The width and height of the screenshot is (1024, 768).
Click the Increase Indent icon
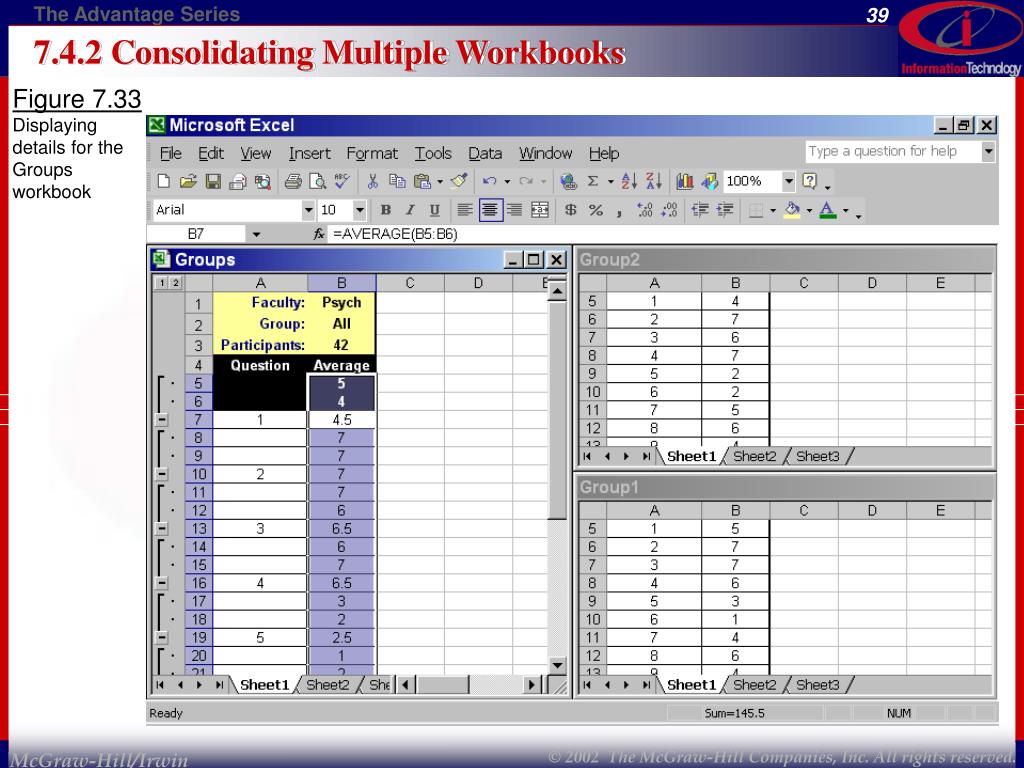tap(724, 210)
